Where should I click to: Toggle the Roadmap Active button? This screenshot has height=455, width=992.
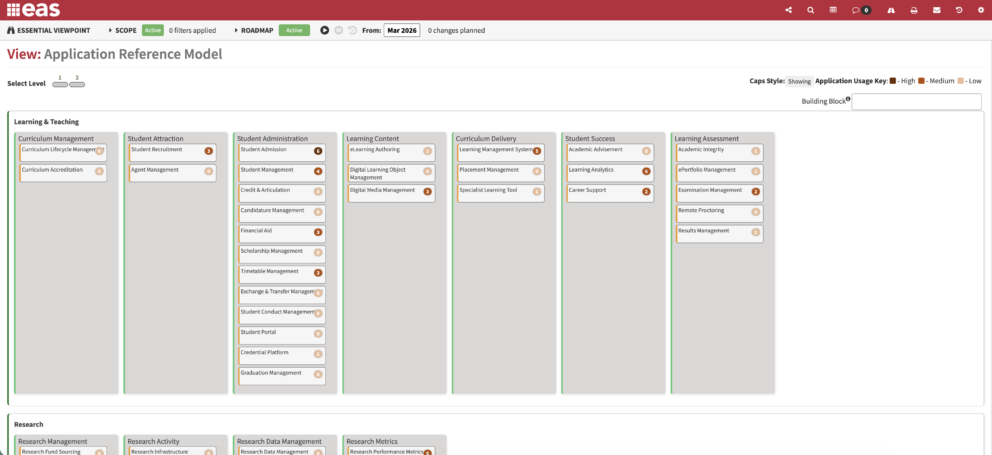coord(294,30)
